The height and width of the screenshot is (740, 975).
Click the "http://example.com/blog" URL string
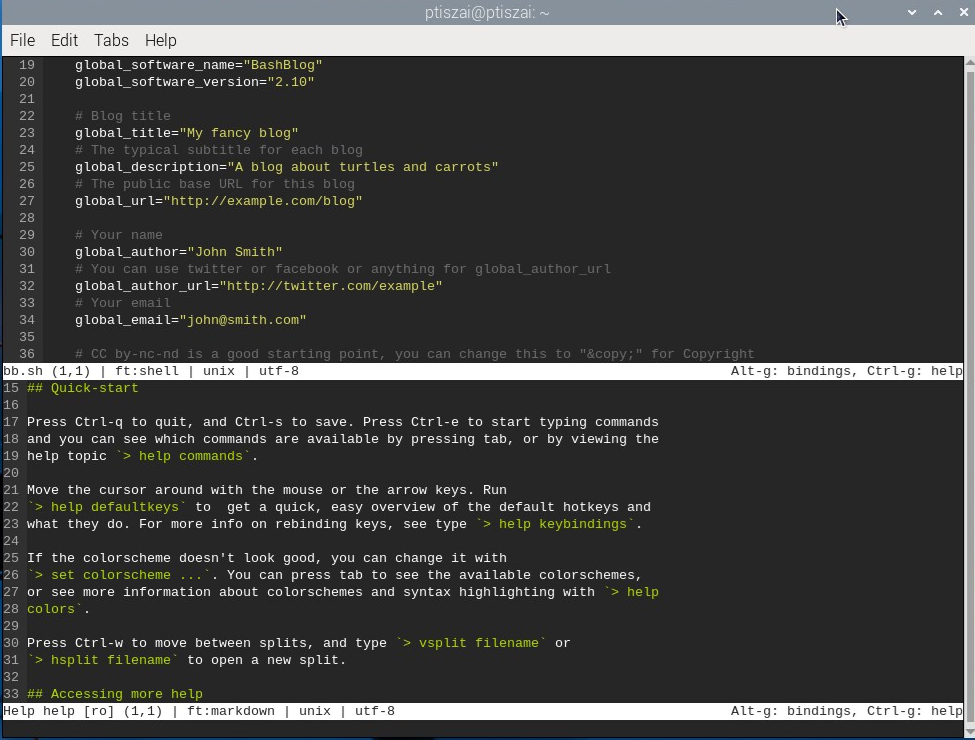tap(263, 201)
